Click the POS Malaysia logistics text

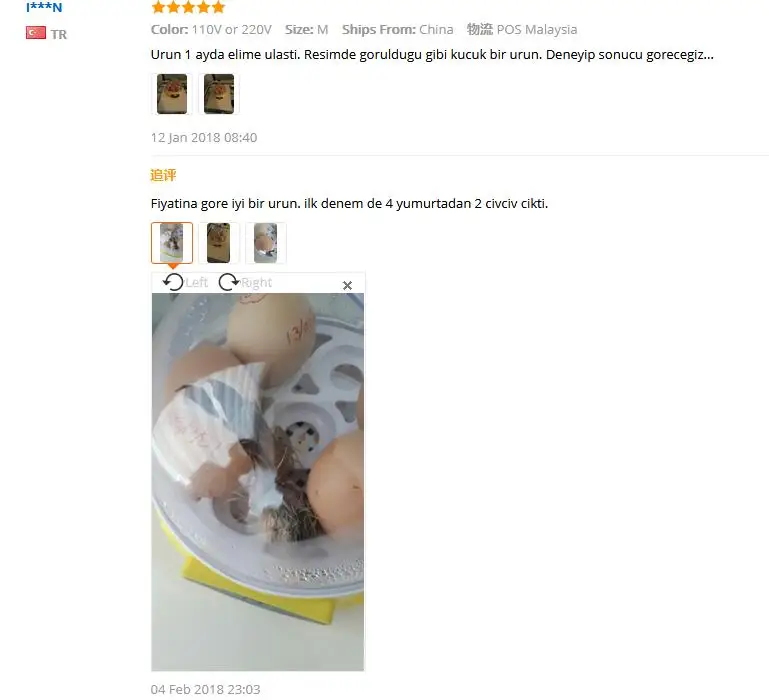pyautogui.click(x=537, y=29)
